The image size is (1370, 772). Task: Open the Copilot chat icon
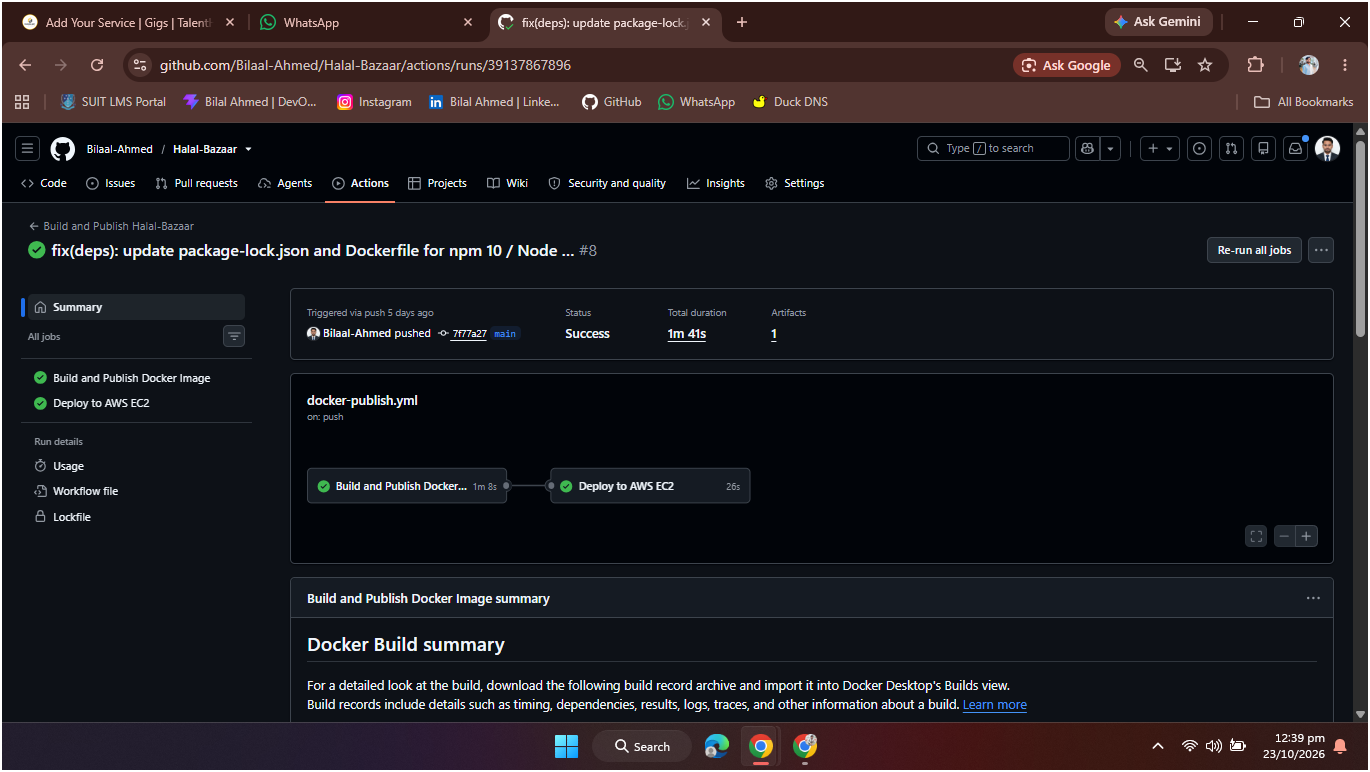click(1087, 149)
